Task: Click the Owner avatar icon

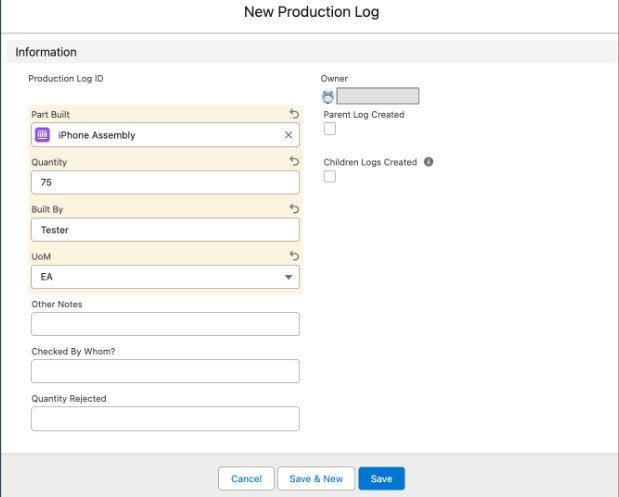Action: 328,96
